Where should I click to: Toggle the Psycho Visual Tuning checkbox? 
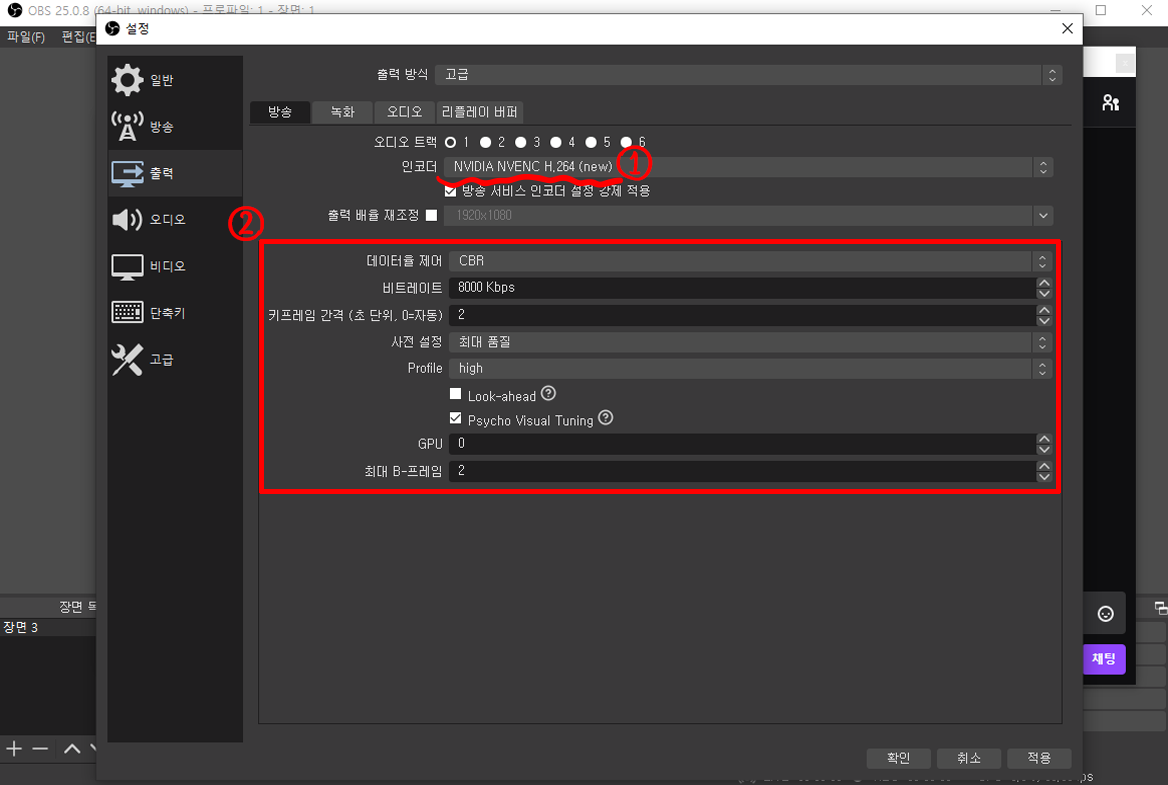(x=455, y=419)
